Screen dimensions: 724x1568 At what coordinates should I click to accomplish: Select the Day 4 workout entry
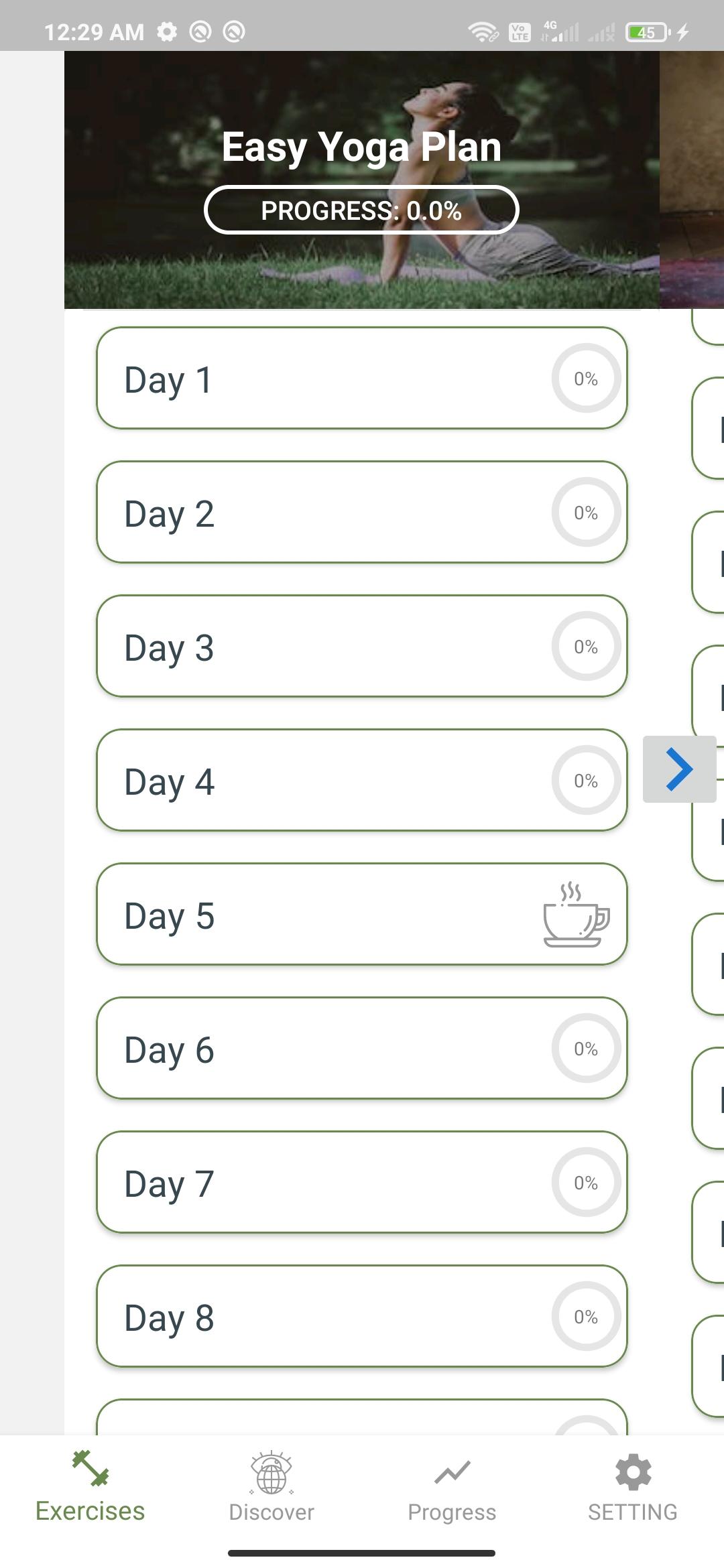coord(362,780)
